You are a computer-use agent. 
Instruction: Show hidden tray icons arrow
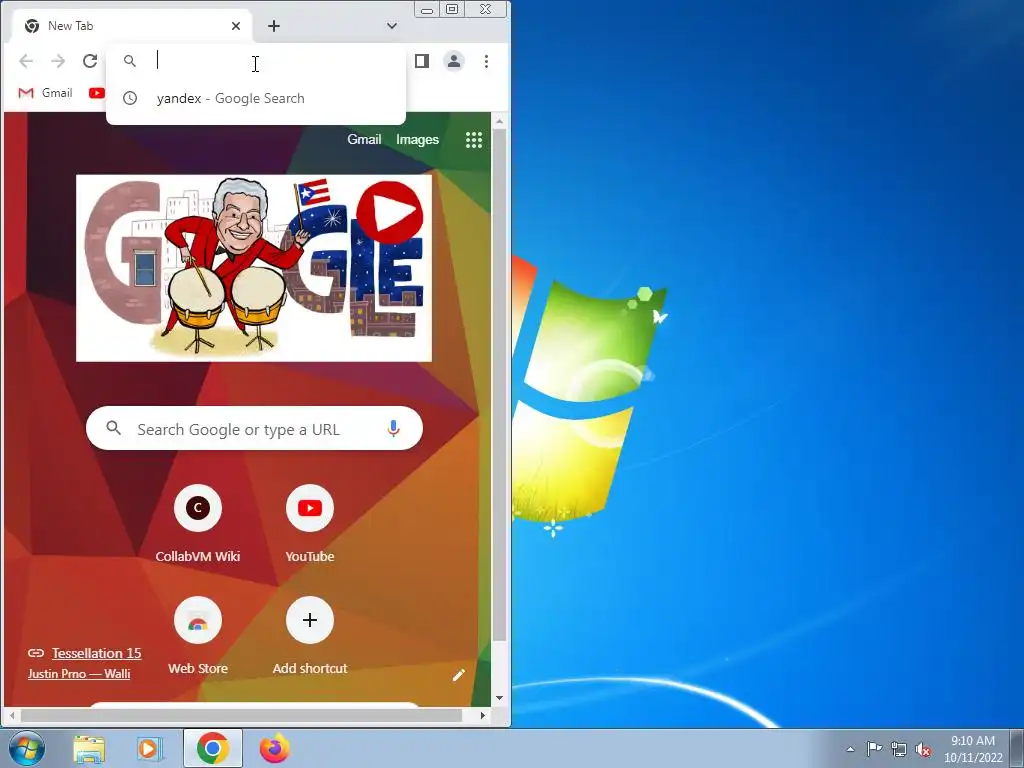tap(850, 749)
